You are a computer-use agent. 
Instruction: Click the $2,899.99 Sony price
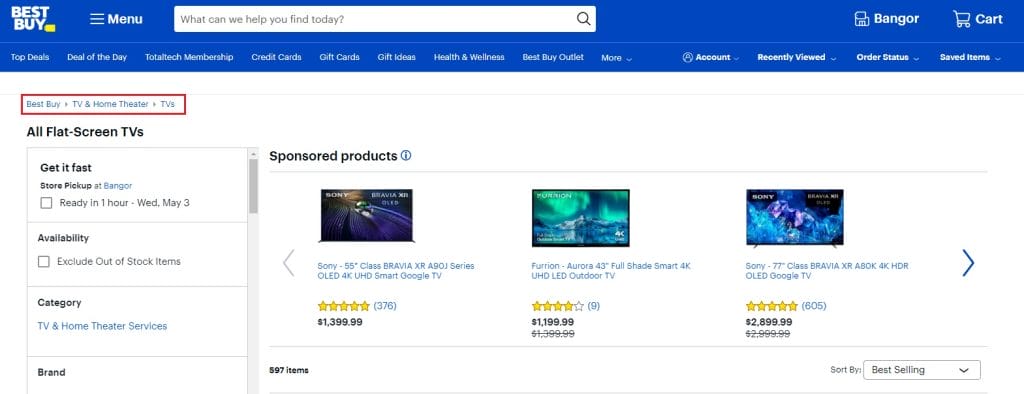769,322
